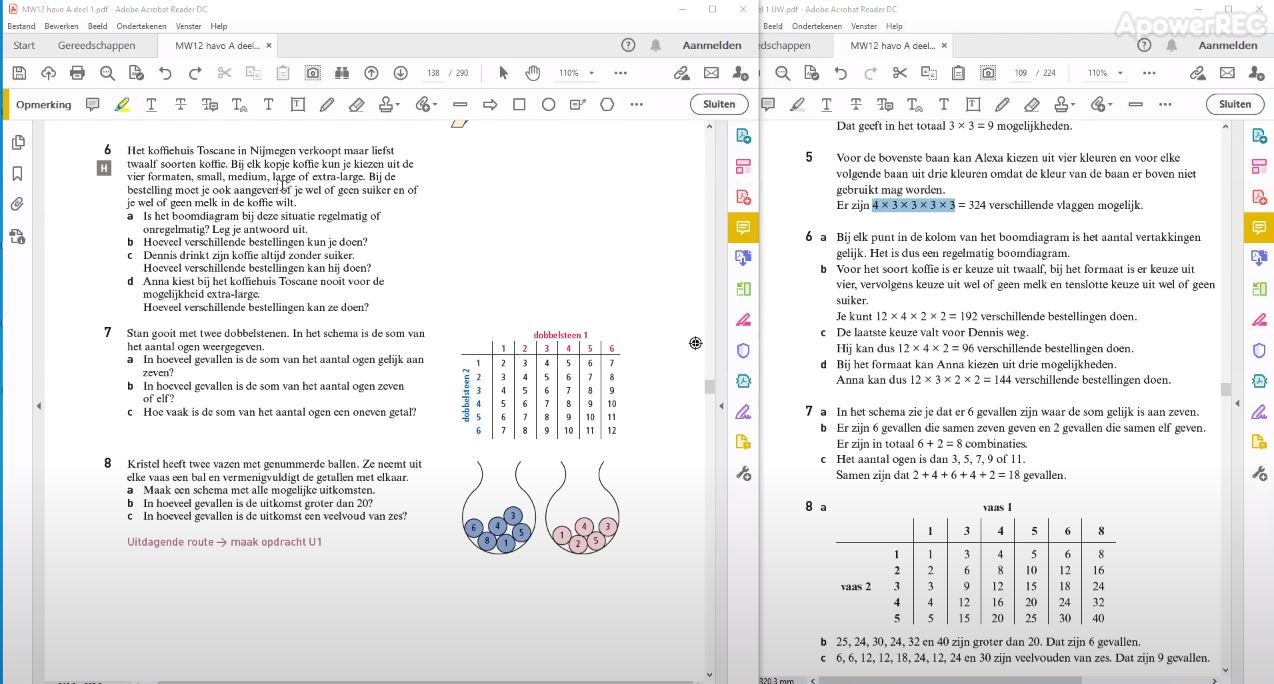Click Aanmelden in the right window
1274x684 pixels.
point(1228,45)
